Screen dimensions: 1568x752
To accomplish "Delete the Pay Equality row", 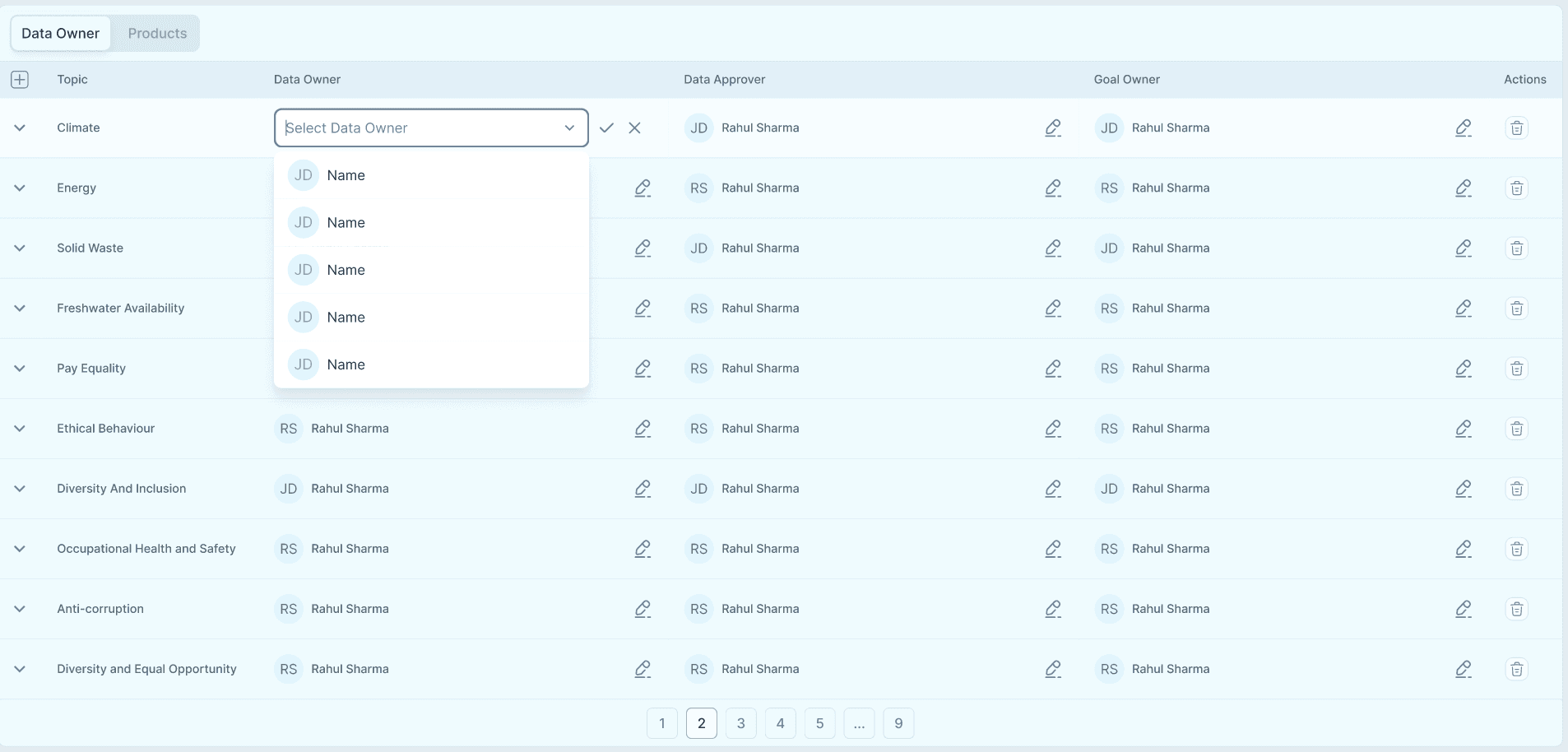I will click(x=1517, y=368).
